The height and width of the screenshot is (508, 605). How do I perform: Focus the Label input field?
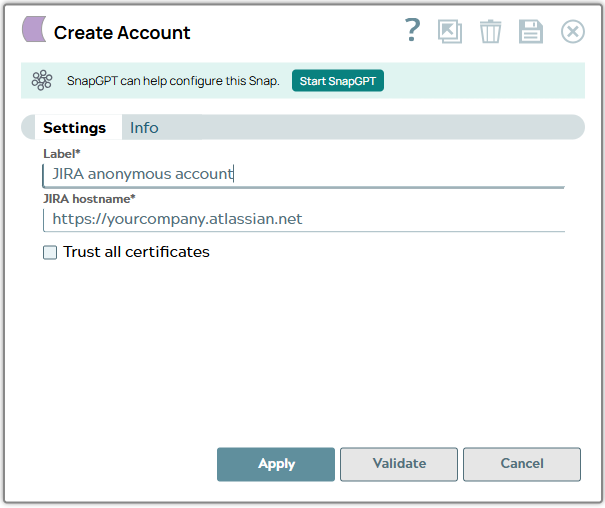point(304,175)
